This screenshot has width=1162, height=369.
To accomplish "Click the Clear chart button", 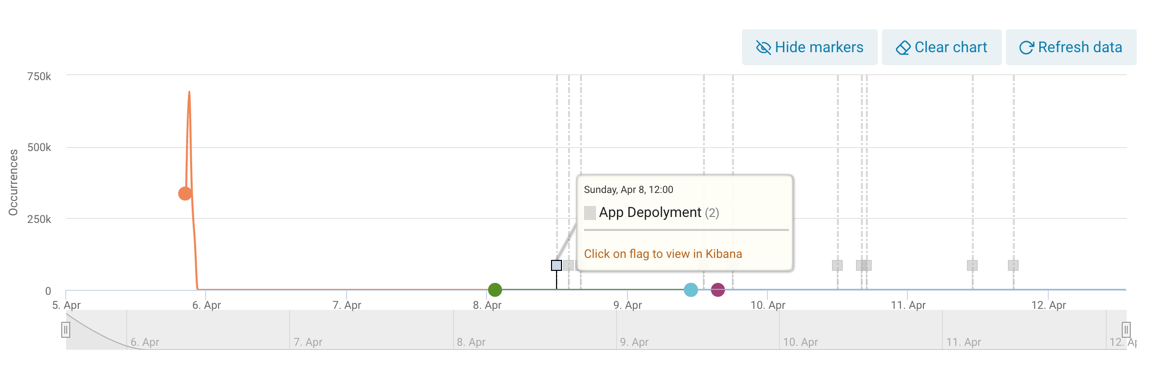I will (941, 47).
